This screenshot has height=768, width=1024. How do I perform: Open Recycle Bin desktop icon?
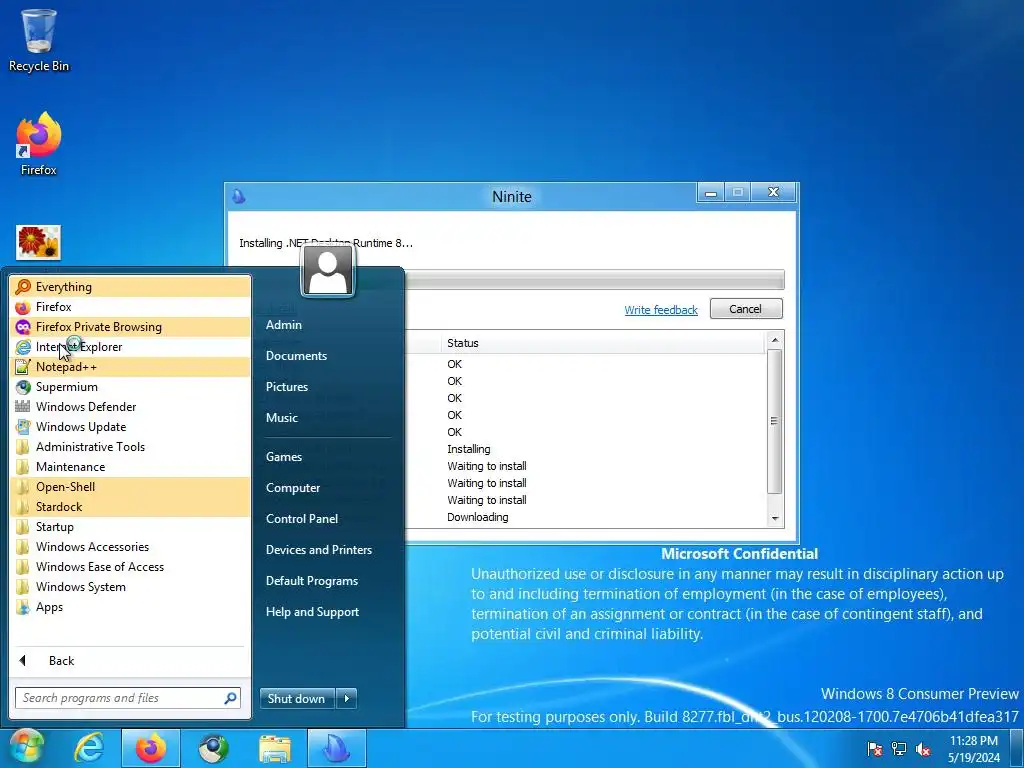point(39,40)
